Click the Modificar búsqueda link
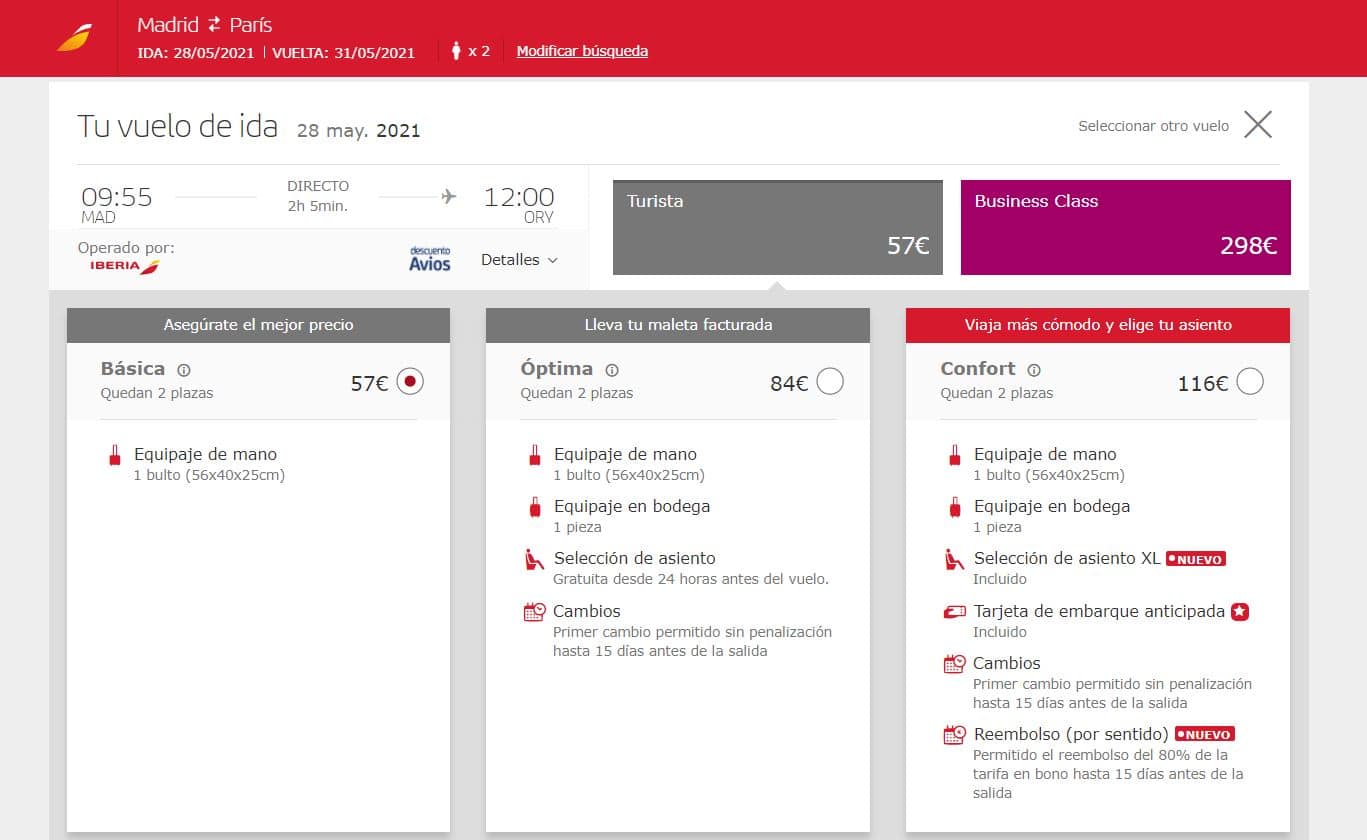The width and height of the screenshot is (1367, 840). point(582,51)
